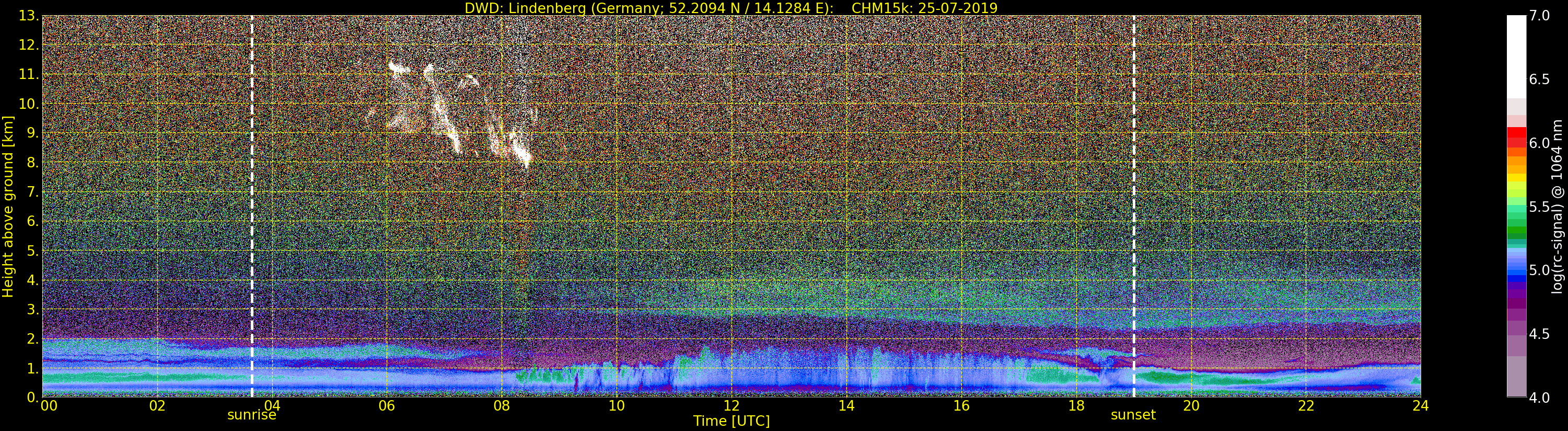Pick the dark blue colorbar segment near 5.0

(1516, 278)
